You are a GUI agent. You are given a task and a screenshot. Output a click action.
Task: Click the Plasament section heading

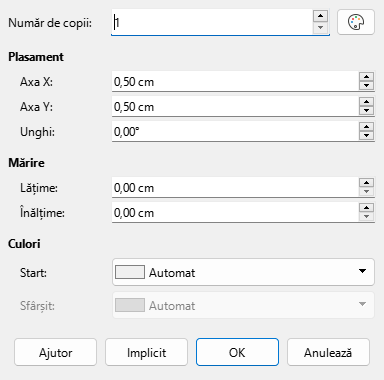pyautogui.click(x=36, y=57)
